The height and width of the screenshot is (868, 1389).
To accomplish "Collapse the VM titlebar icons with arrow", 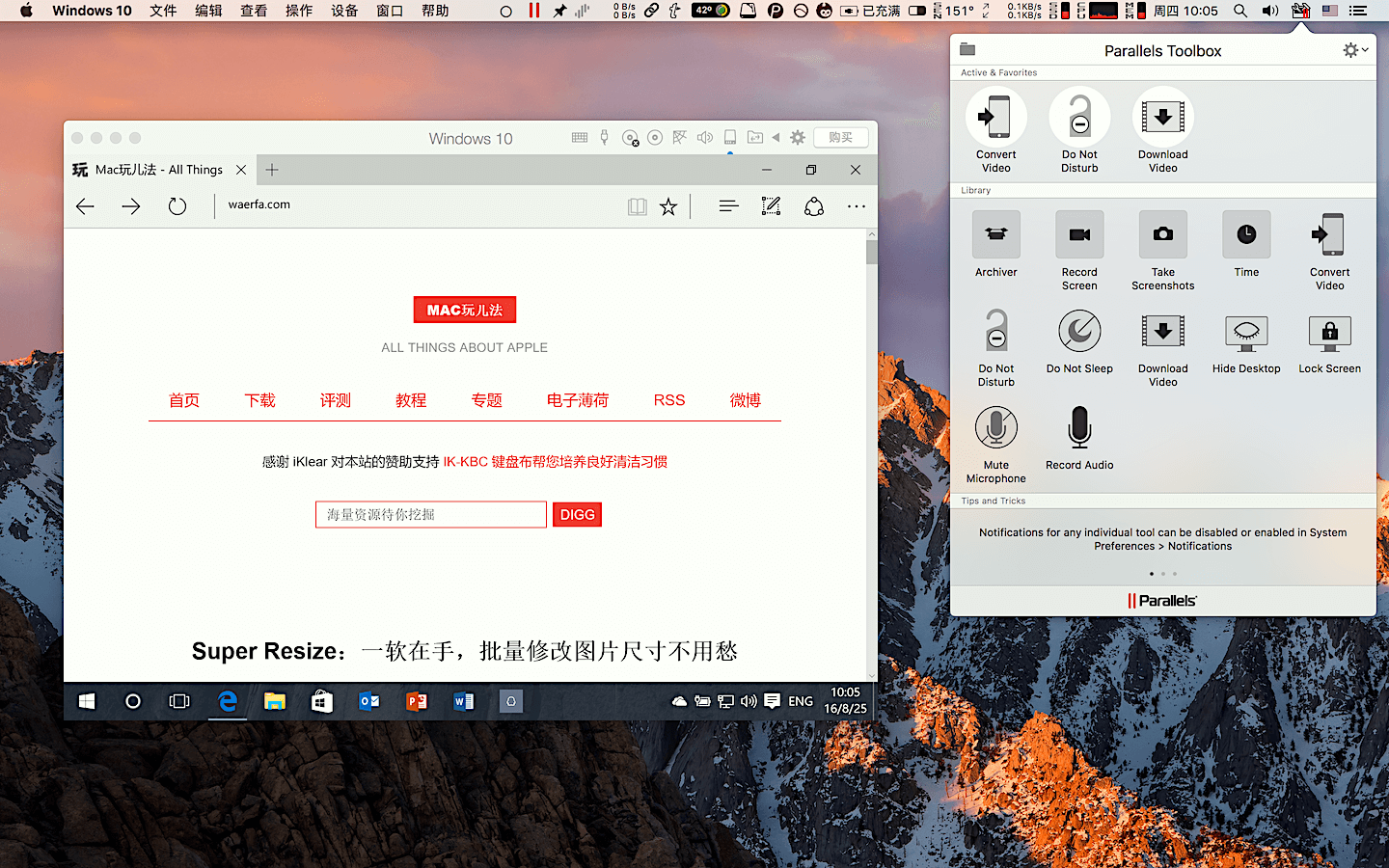I will [776, 138].
